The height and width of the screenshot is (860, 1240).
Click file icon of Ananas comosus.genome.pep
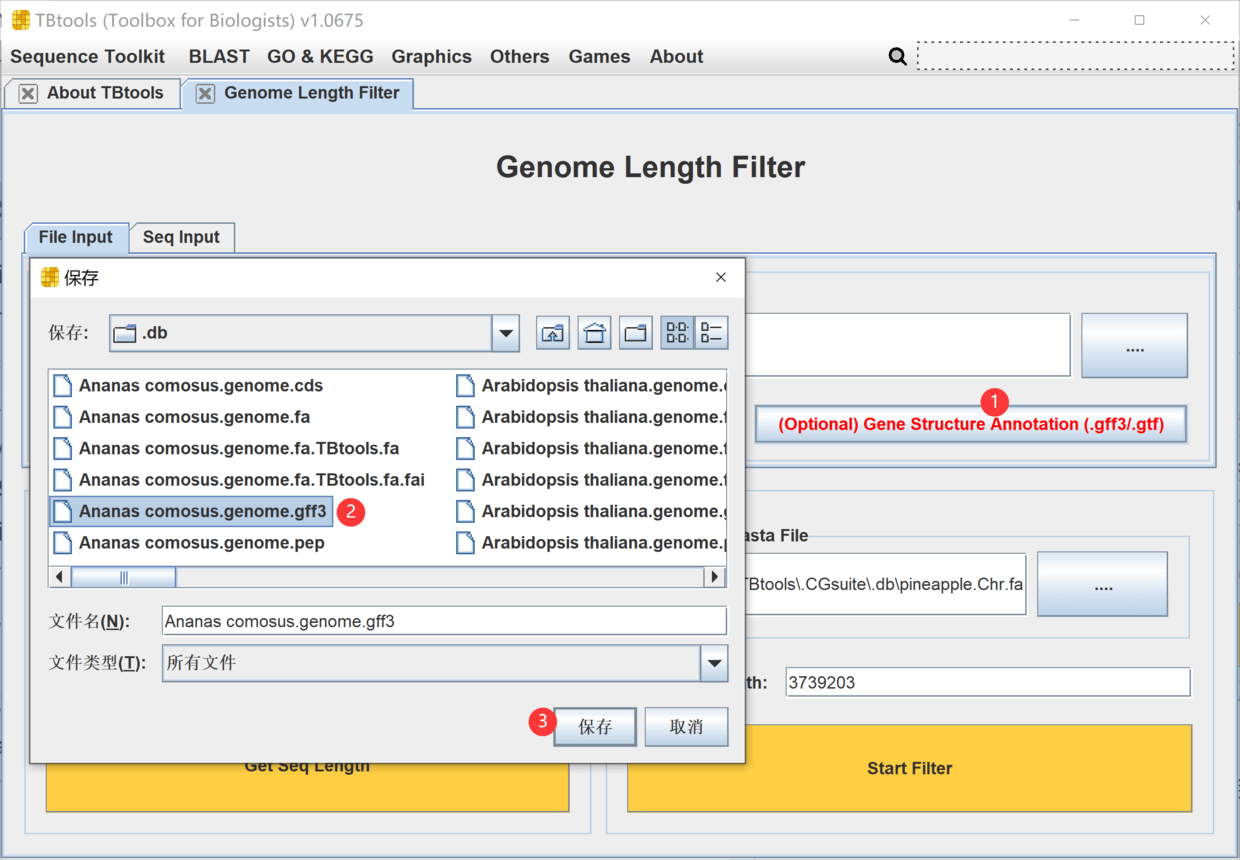[63, 543]
